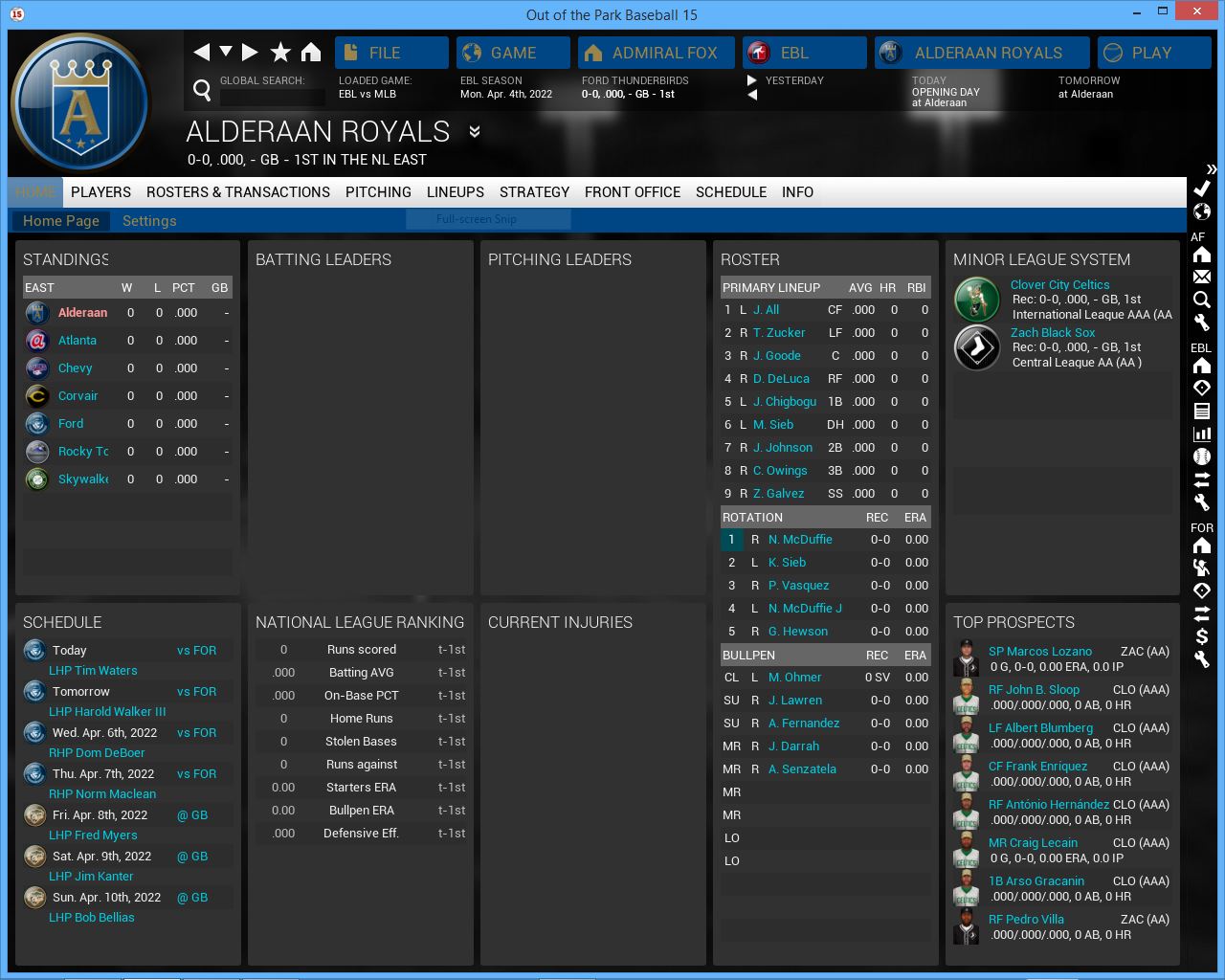
Task: Switch to the PITCHING tab
Action: (x=378, y=192)
